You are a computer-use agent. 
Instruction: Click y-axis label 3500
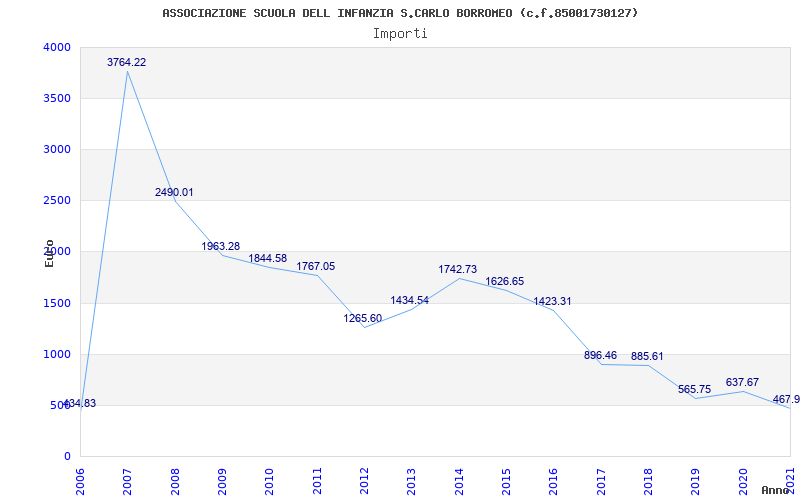pyautogui.click(x=57, y=98)
